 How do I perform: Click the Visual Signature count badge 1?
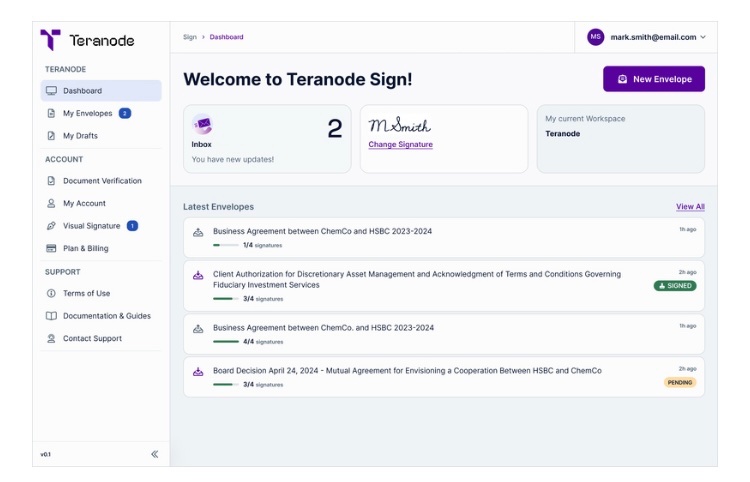point(132,226)
